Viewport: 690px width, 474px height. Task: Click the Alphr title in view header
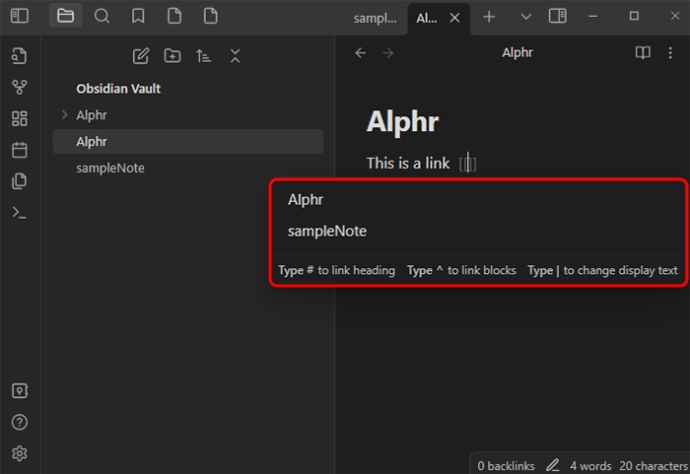tap(517, 52)
